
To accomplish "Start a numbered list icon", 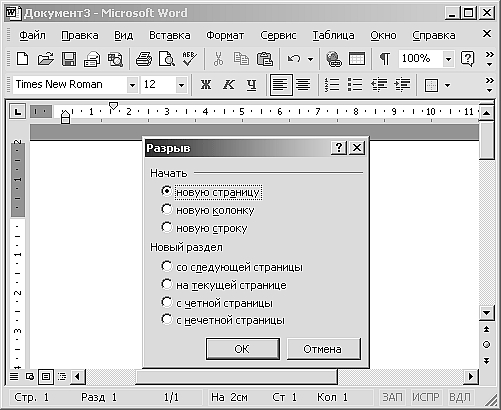I will tap(332, 85).
